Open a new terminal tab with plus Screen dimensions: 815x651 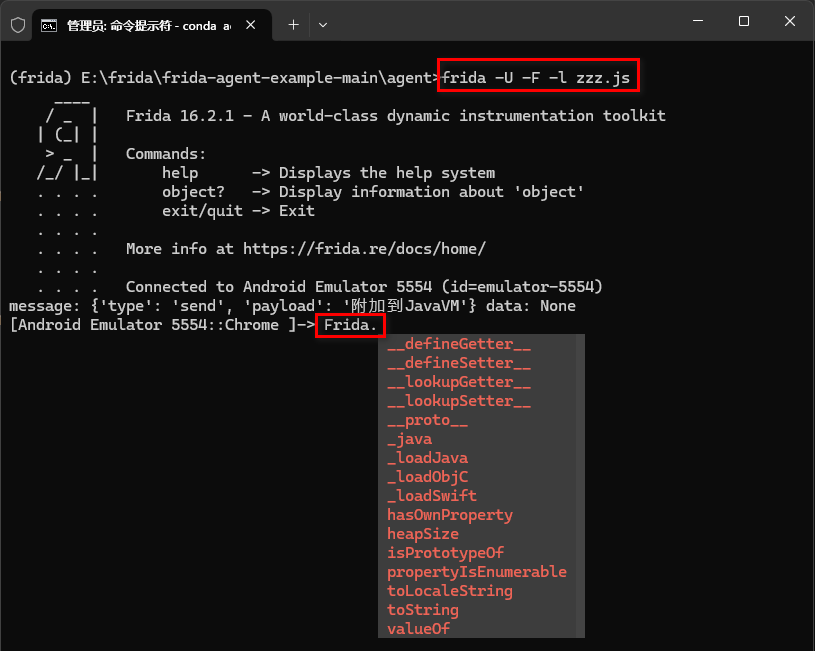click(294, 25)
